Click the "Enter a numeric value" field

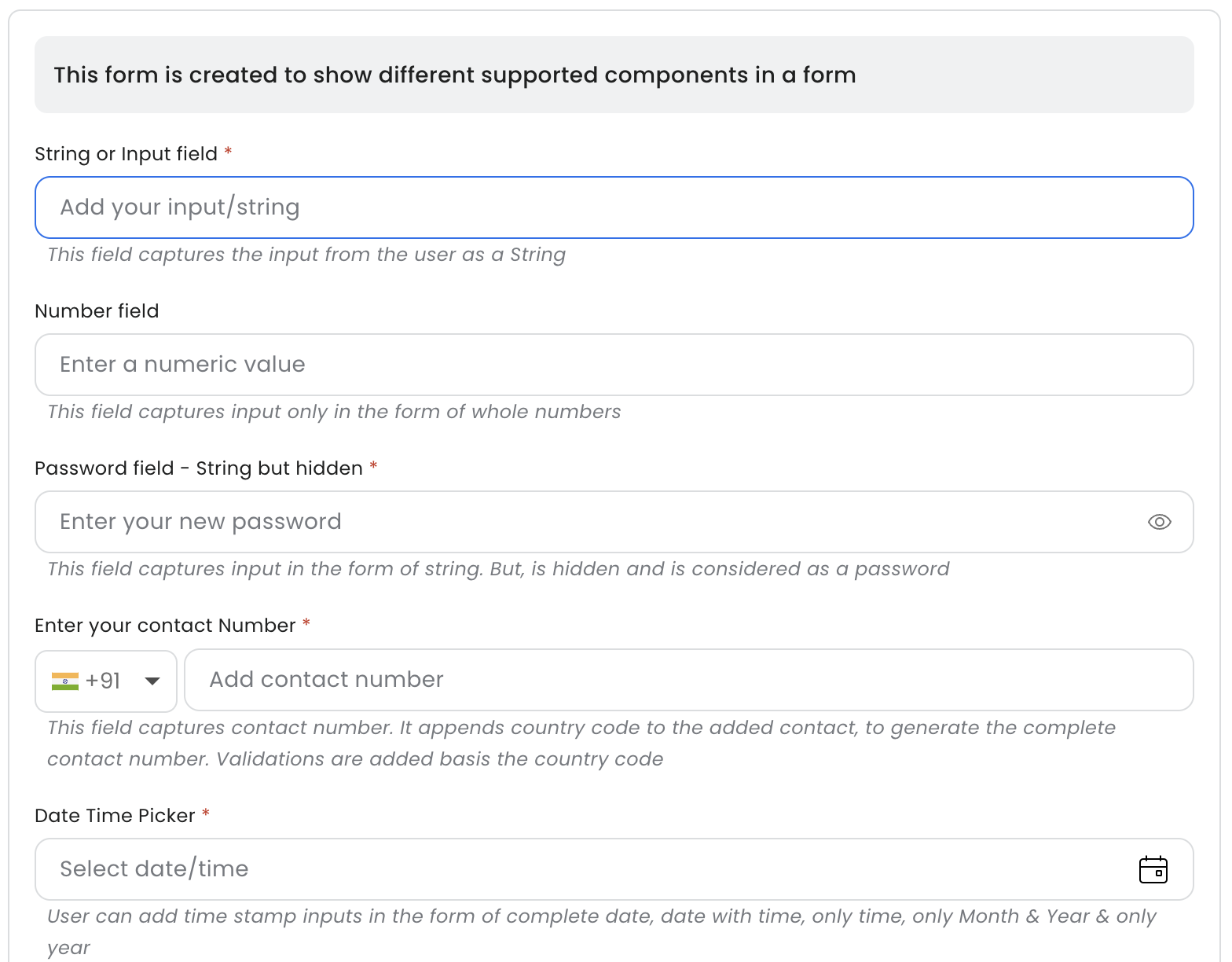pyautogui.click(x=613, y=365)
